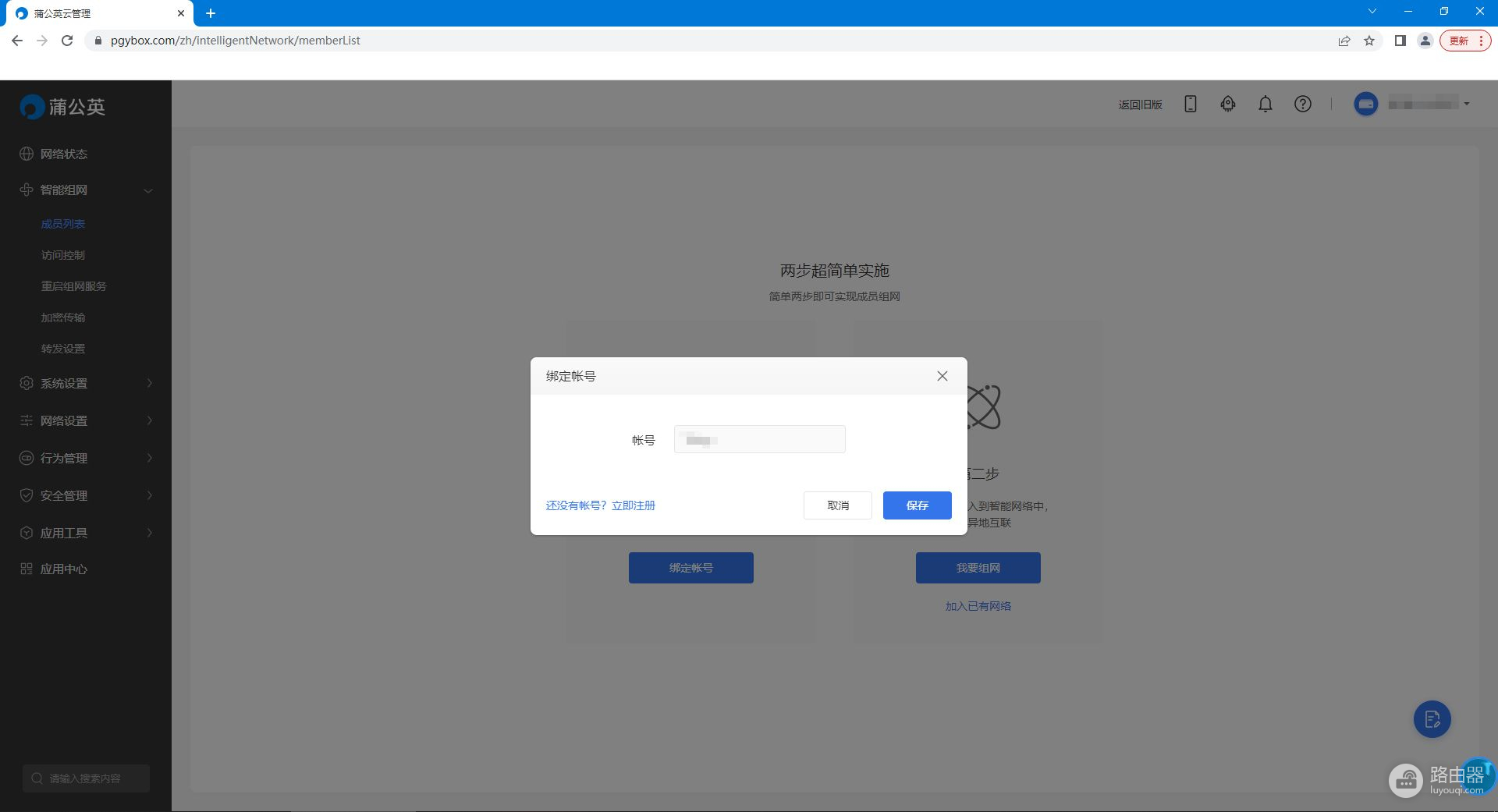Open the mobile phone icon in header
Screen dimensions: 1498x812
(1191, 104)
